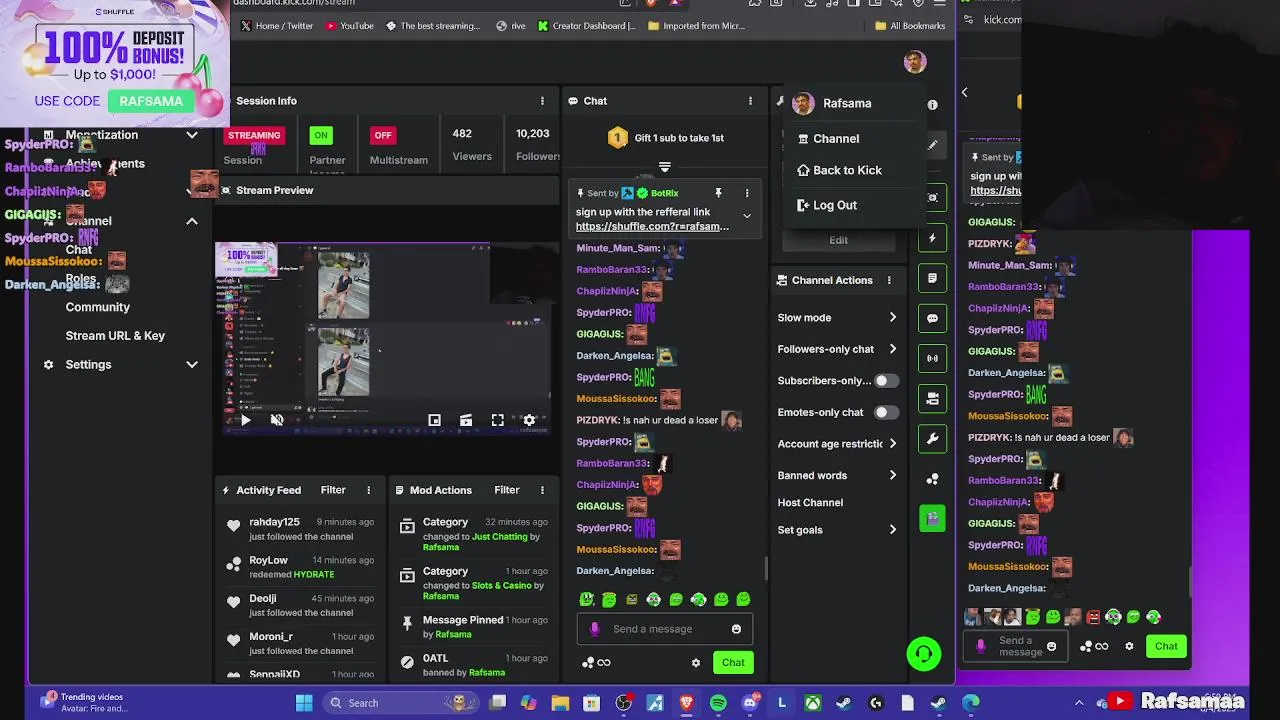Unmute the stream preview audio
The height and width of the screenshot is (720, 1280).
277,420
